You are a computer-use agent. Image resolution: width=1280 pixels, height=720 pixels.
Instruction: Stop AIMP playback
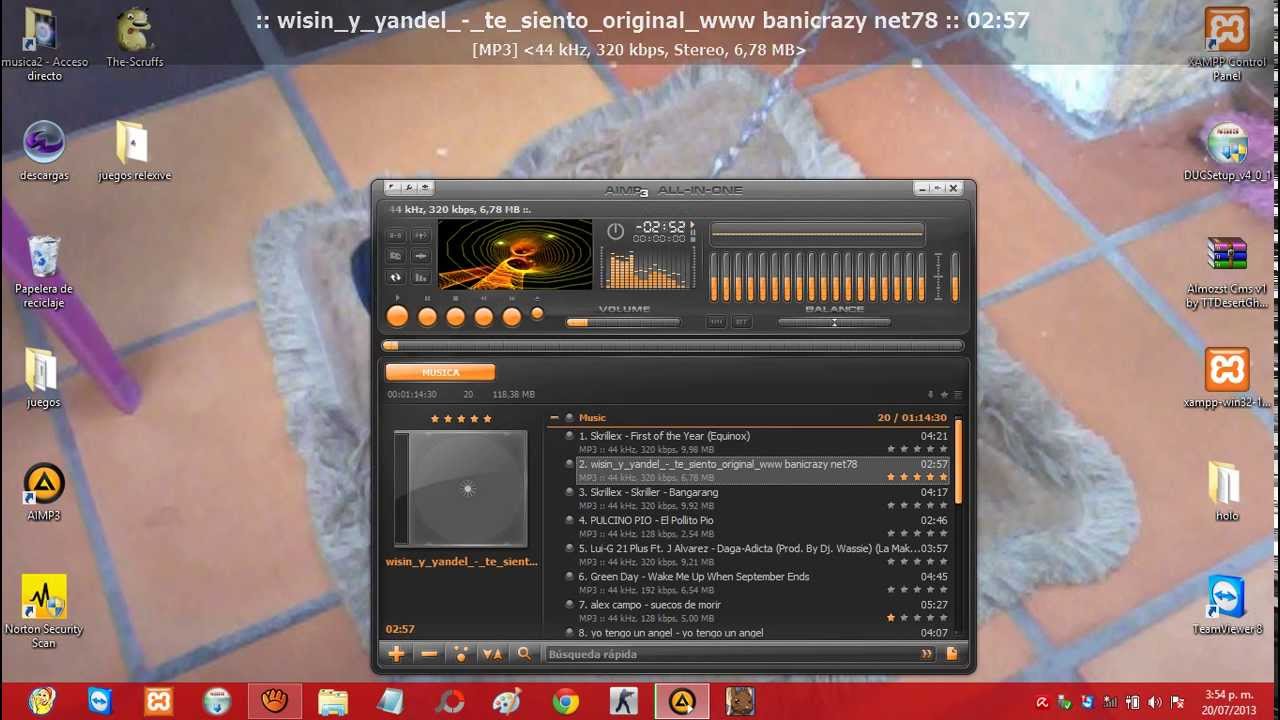pyautogui.click(x=455, y=317)
